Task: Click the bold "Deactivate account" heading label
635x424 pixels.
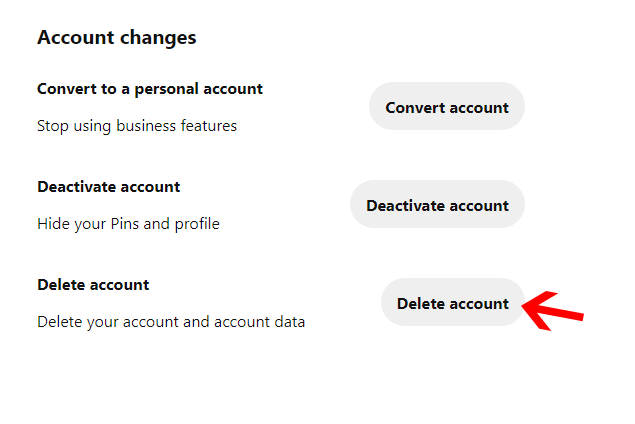Action: click(x=108, y=187)
